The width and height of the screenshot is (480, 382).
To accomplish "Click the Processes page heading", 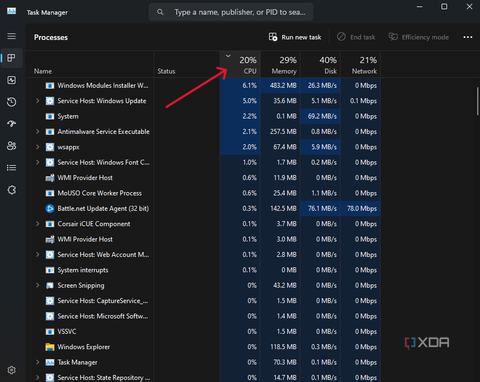I will tap(51, 37).
